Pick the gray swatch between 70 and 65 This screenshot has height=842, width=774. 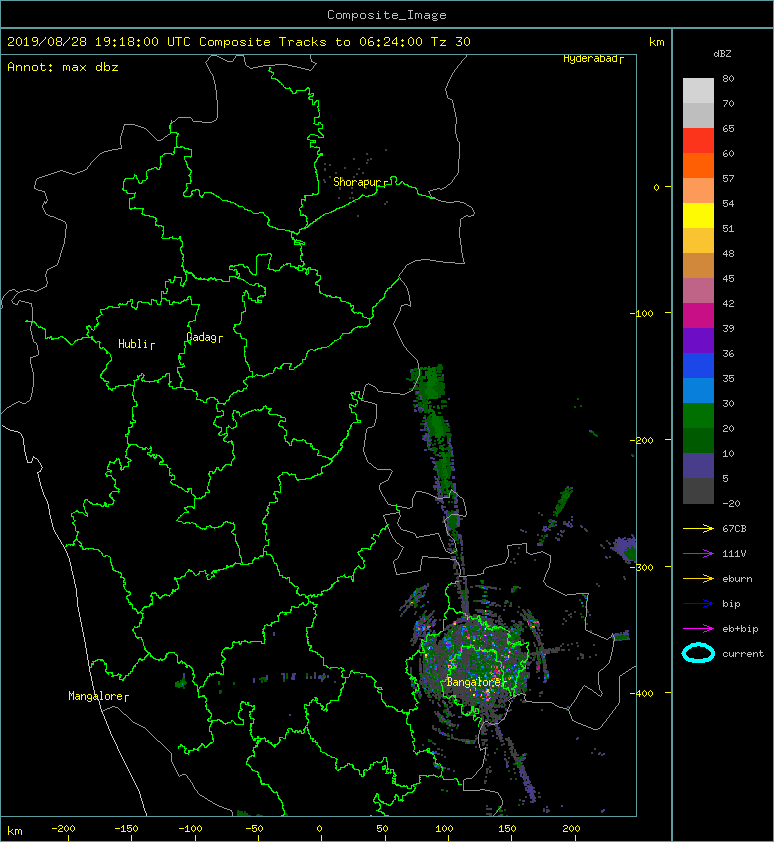tap(698, 115)
